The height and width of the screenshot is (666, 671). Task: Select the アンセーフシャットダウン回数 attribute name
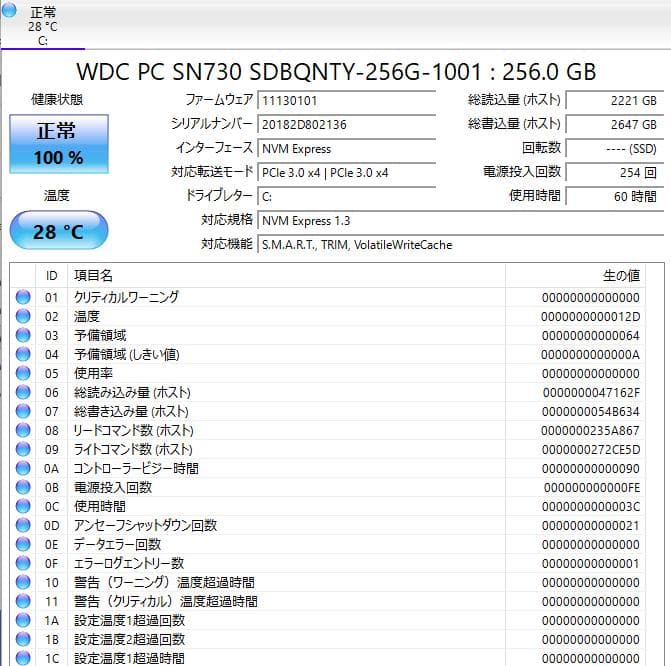(x=145, y=525)
